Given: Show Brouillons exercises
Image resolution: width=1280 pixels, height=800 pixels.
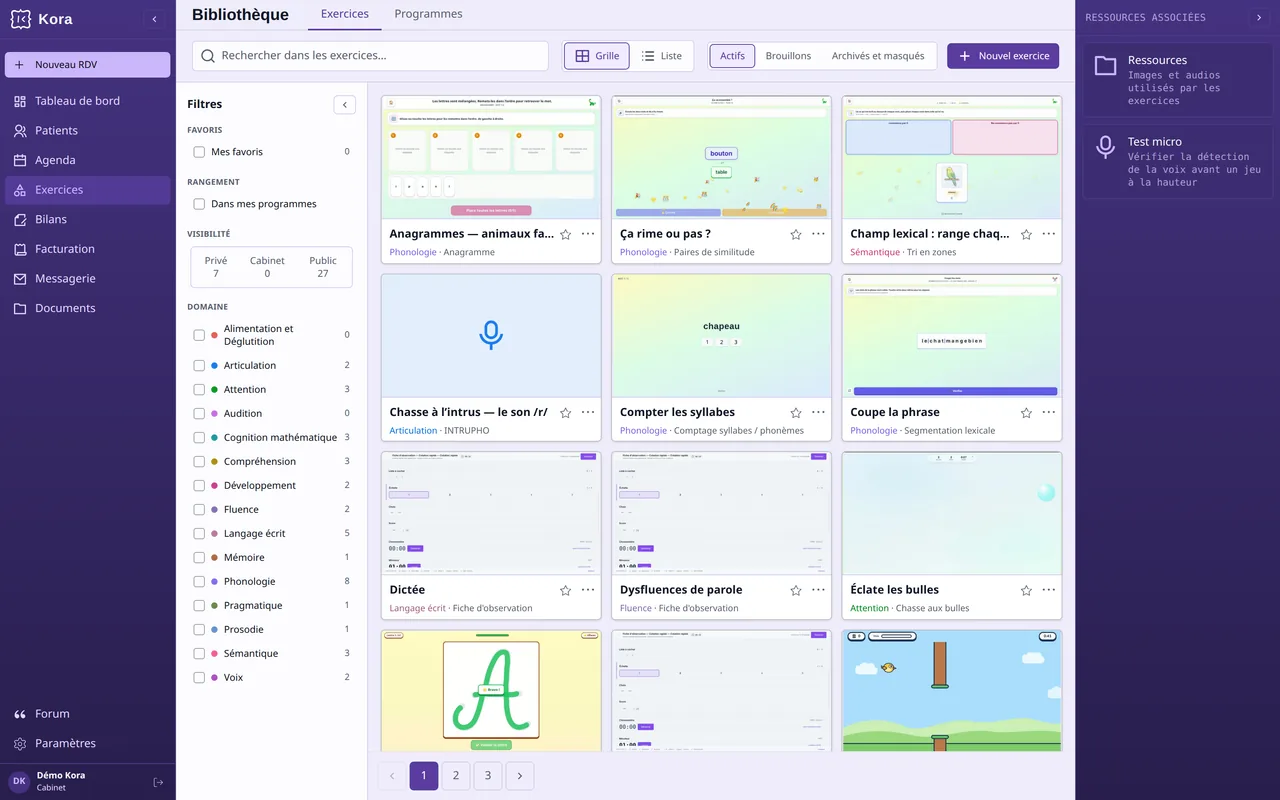Looking at the screenshot, I should (x=788, y=56).
